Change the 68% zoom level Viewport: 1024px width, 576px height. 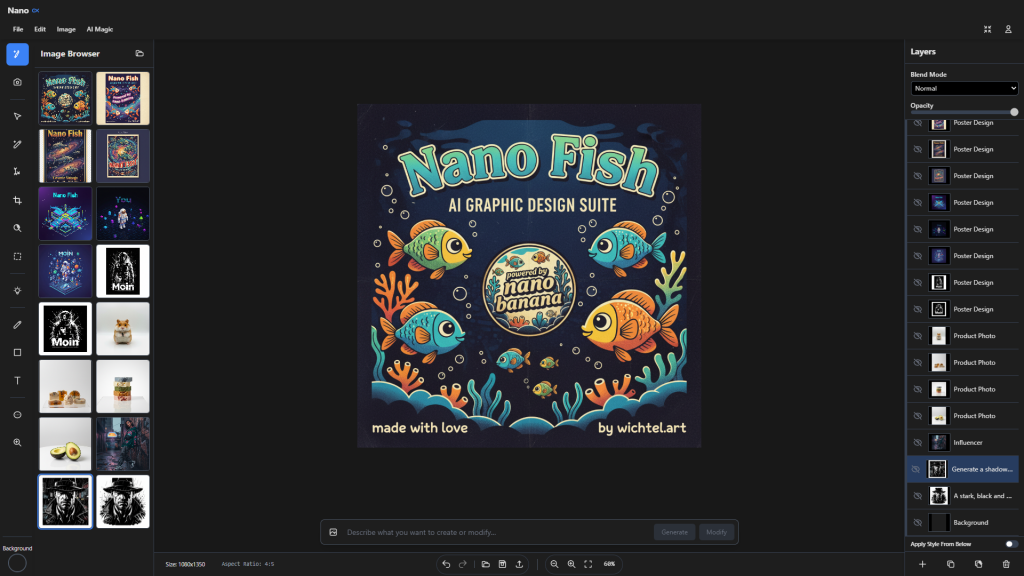(609, 563)
